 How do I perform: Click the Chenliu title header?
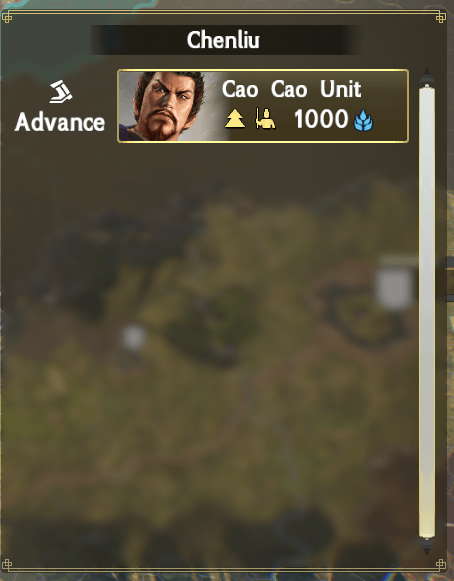[223, 40]
